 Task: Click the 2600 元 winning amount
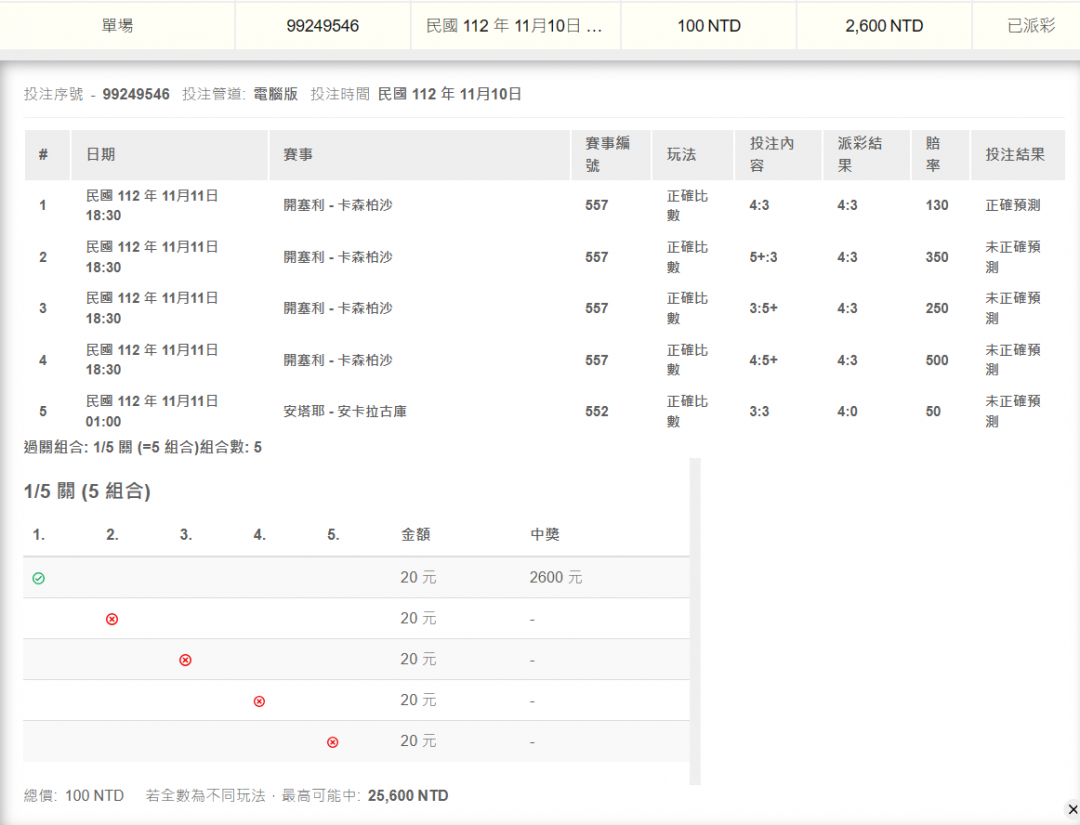556,578
